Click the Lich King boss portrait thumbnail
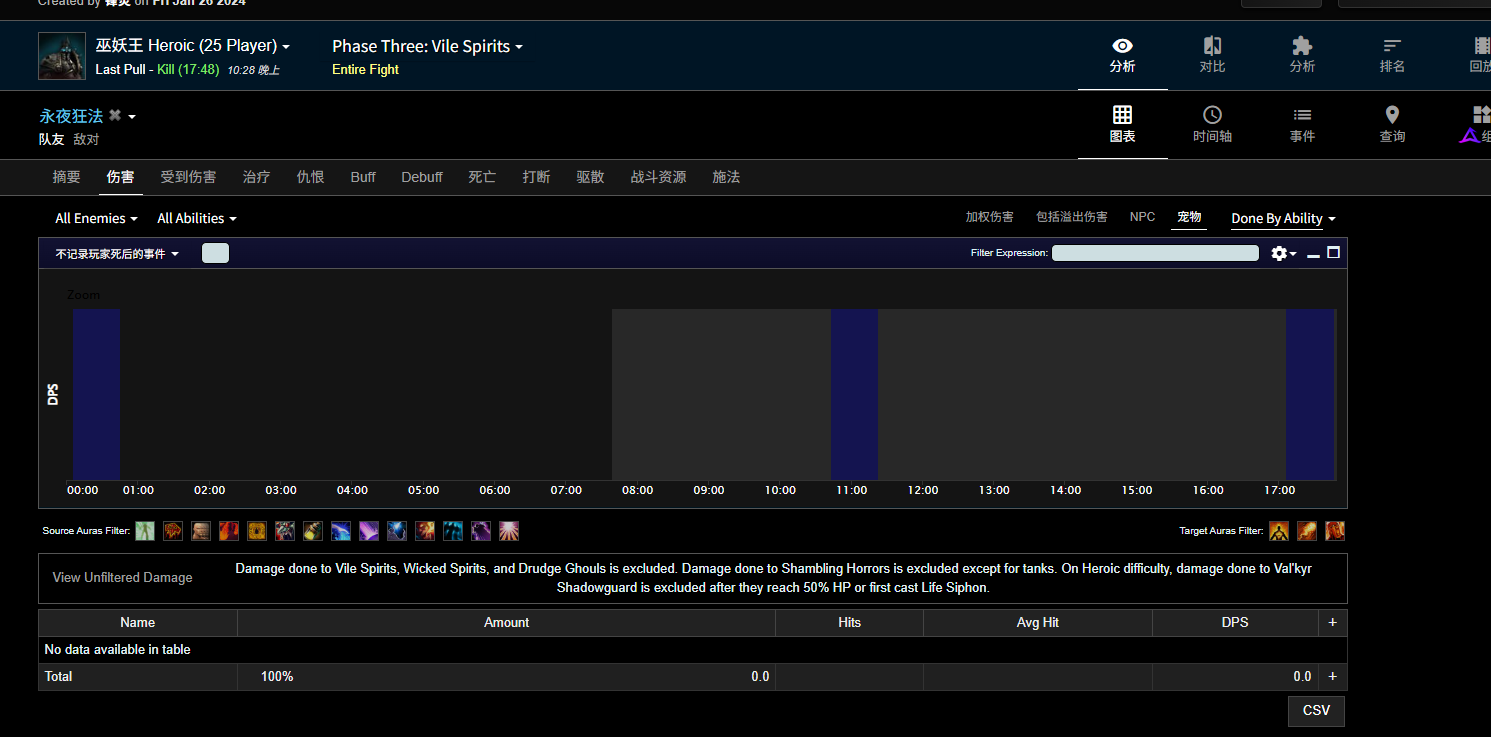The image size is (1491, 737). pos(62,56)
